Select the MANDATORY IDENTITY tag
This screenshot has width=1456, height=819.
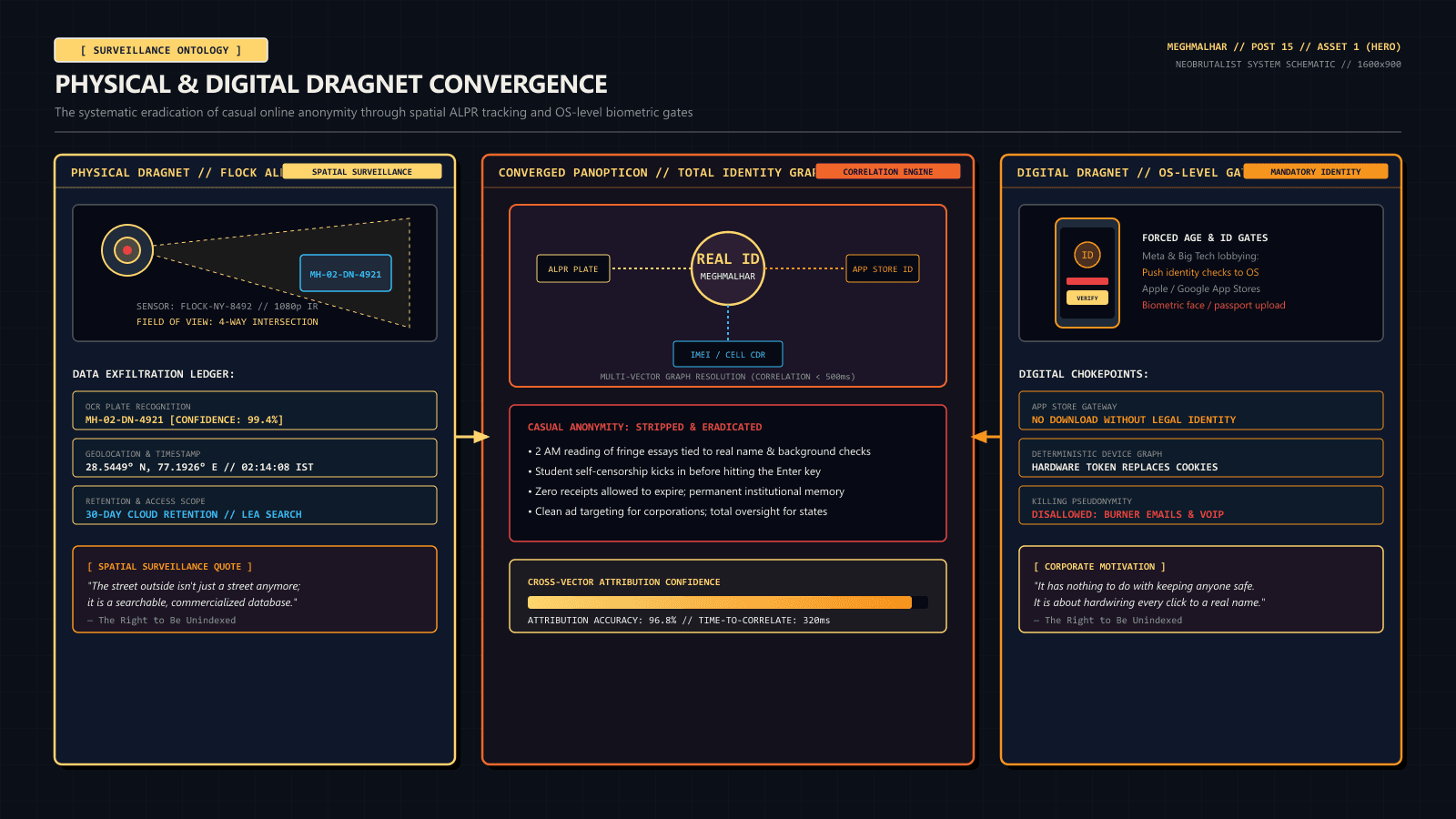tap(1316, 171)
